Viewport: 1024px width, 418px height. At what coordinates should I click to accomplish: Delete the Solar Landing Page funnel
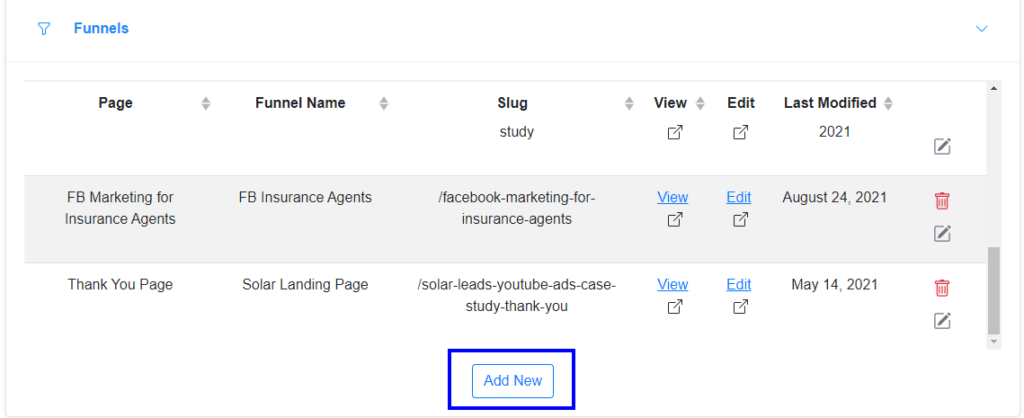[942, 288]
